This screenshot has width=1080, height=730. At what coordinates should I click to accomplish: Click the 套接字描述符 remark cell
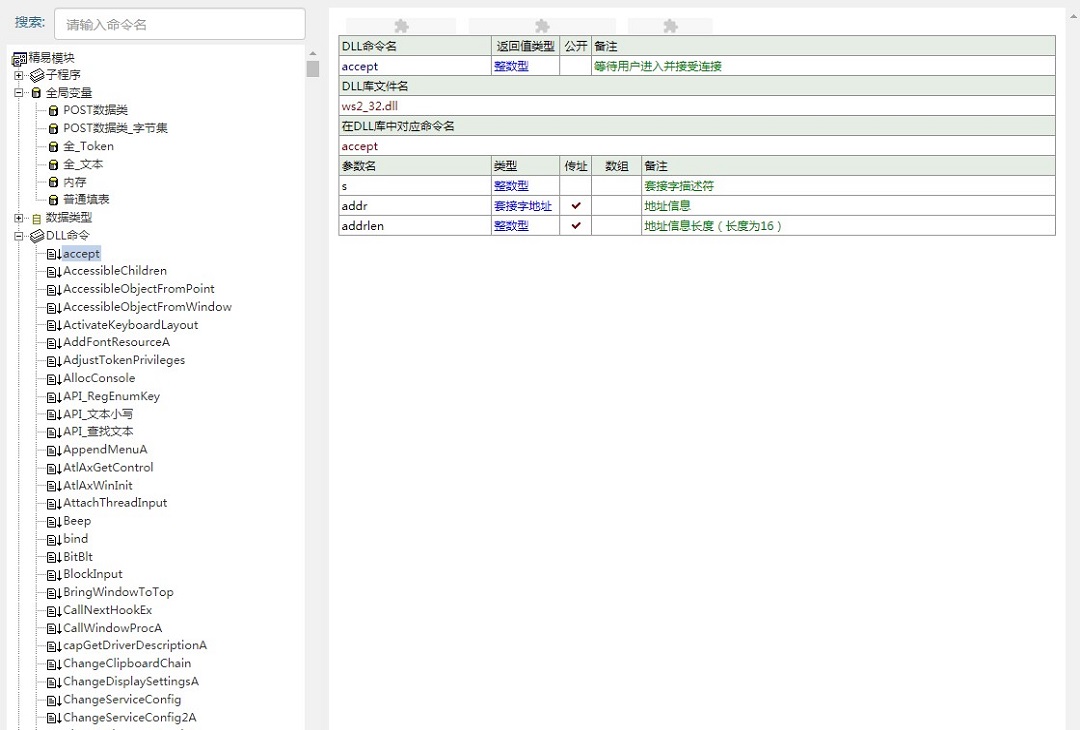pos(849,186)
